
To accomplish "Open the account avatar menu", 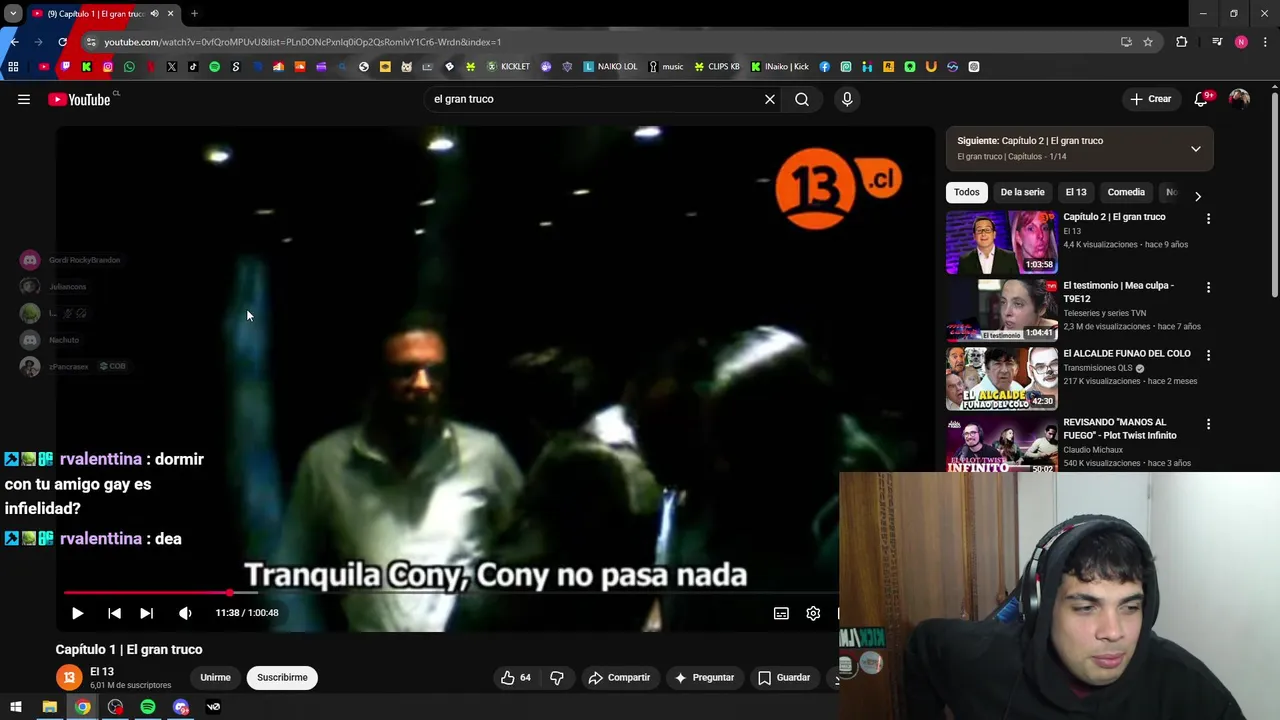I will (x=1239, y=99).
